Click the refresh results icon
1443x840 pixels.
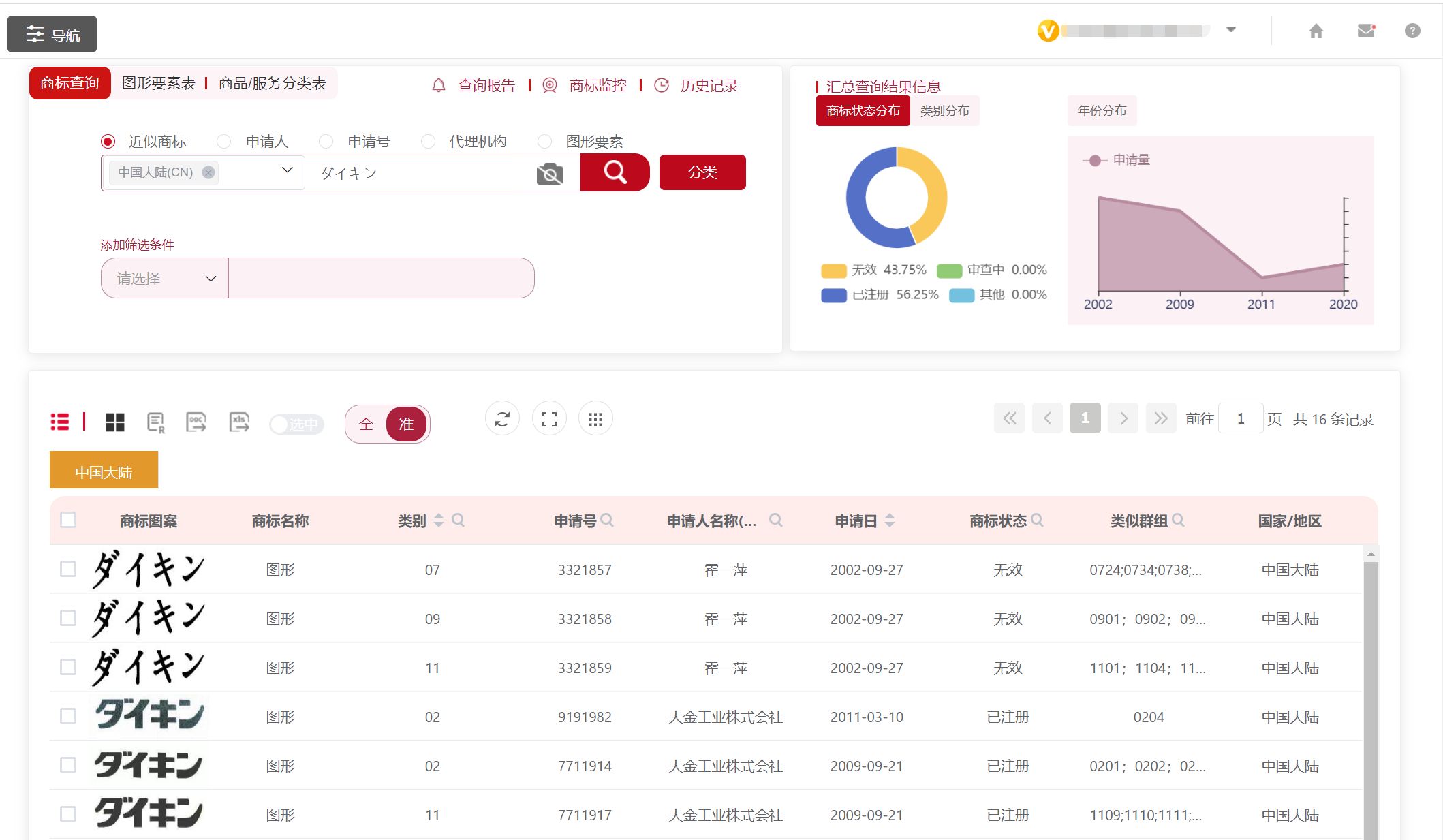(x=502, y=419)
